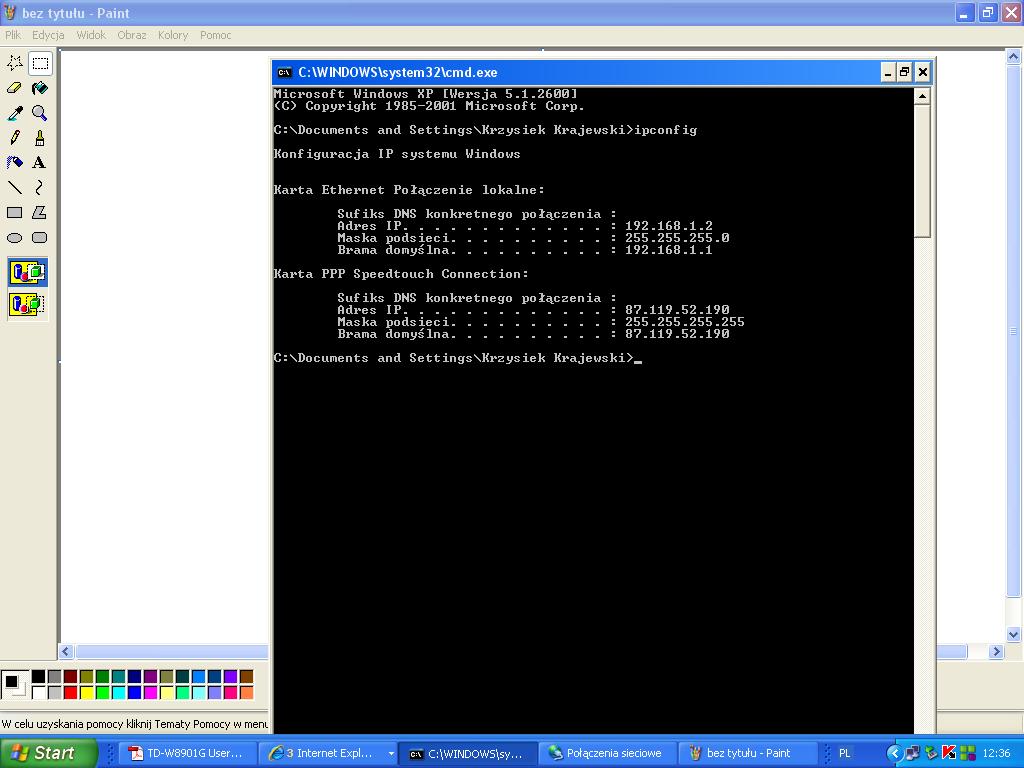This screenshot has height=768, width=1024.
Task: Pick the red color swatch
Action: 71,692
